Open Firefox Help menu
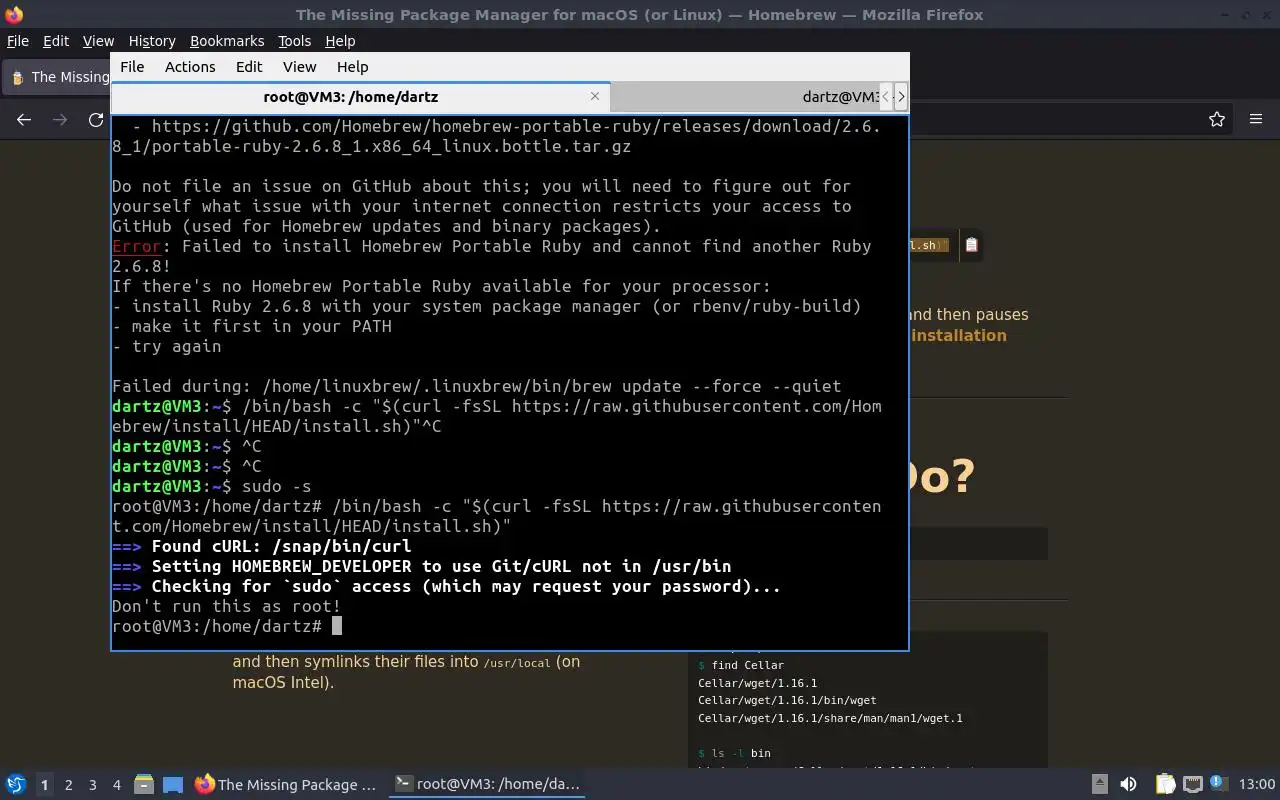The image size is (1280, 800). click(340, 41)
